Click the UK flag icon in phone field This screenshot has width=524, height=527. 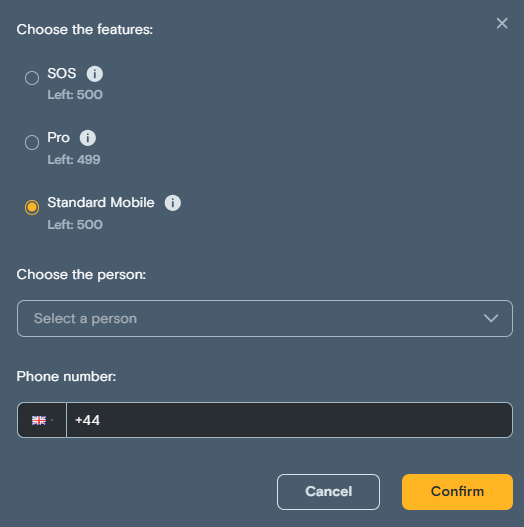39,420
